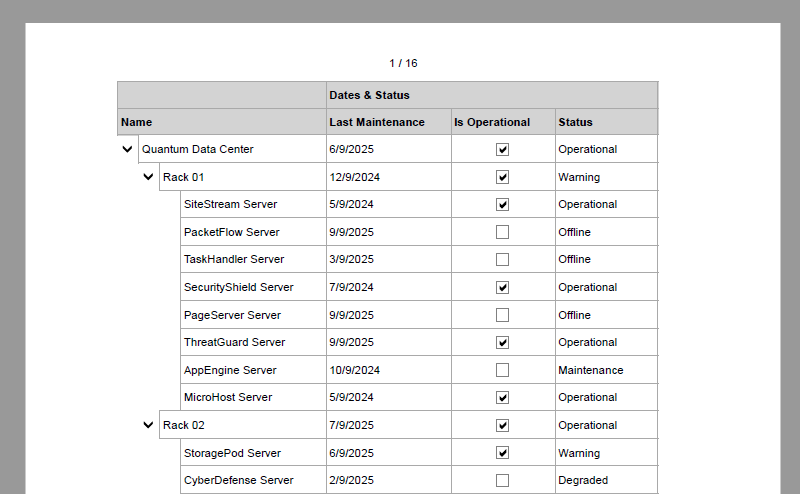Click the Name column header
This screenshot has width=800, height=494.
pyautogui.click(x=222, y=122)
